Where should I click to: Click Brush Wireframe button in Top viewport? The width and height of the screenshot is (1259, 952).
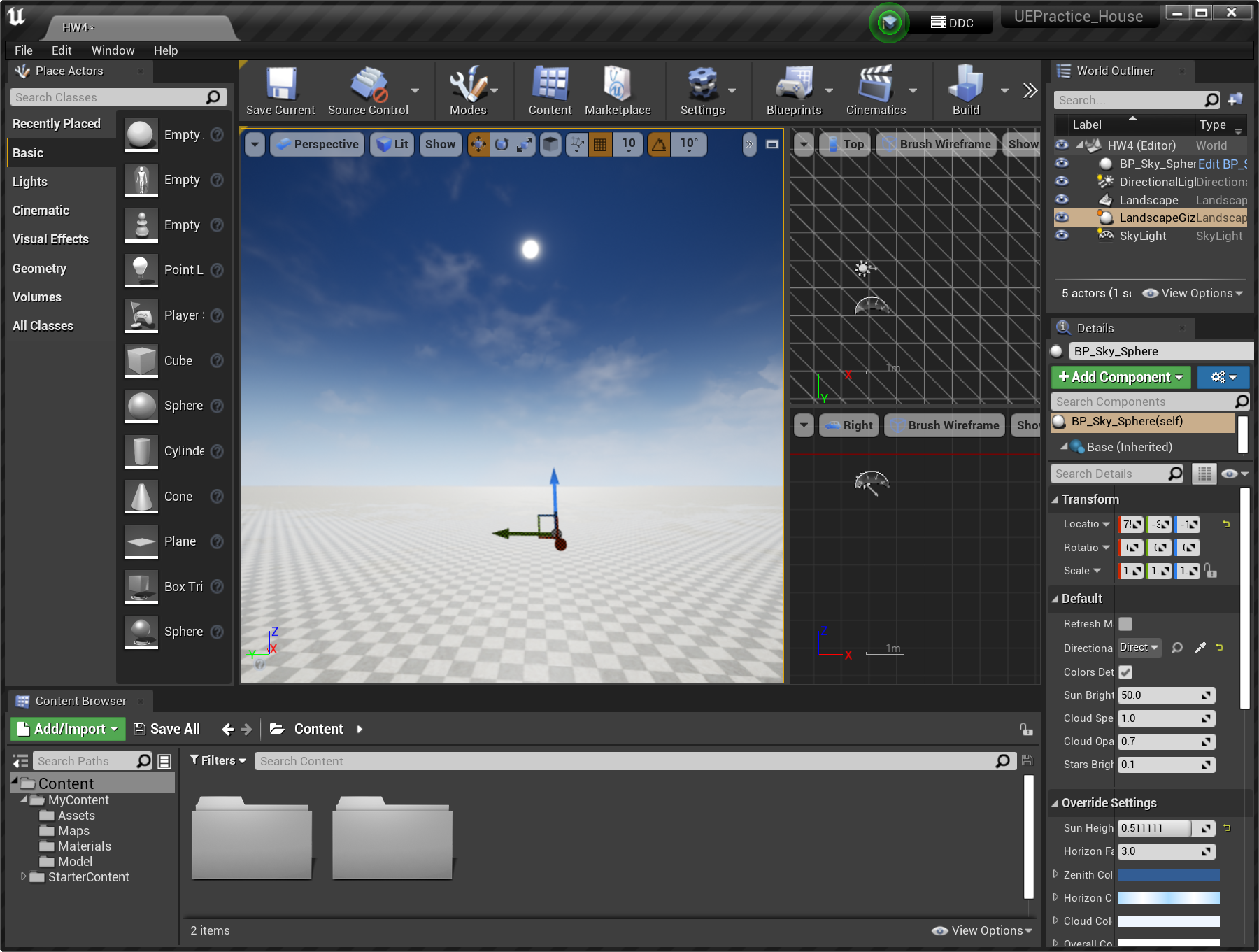(937, 144)
